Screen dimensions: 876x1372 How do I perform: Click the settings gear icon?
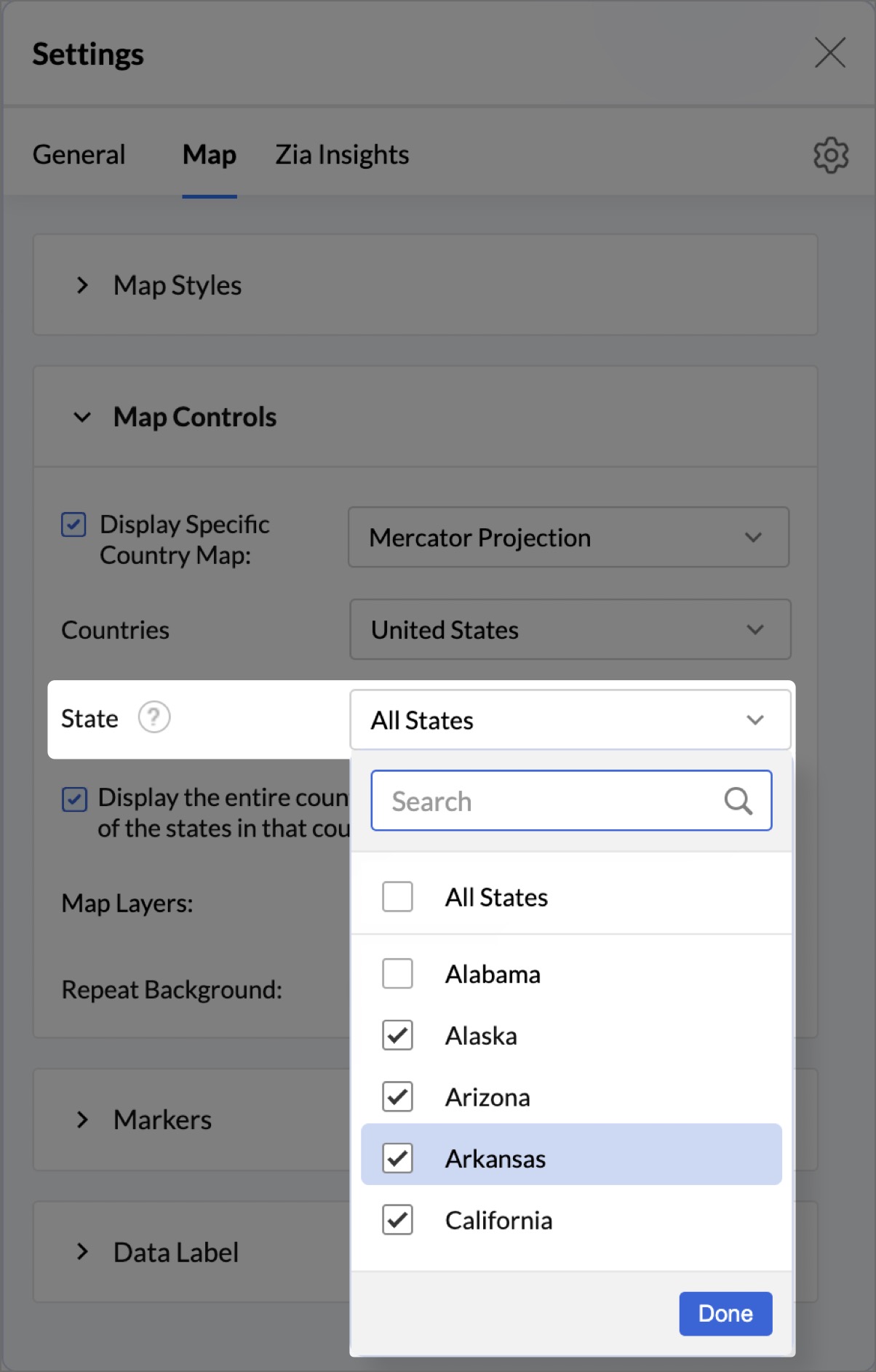830,155
